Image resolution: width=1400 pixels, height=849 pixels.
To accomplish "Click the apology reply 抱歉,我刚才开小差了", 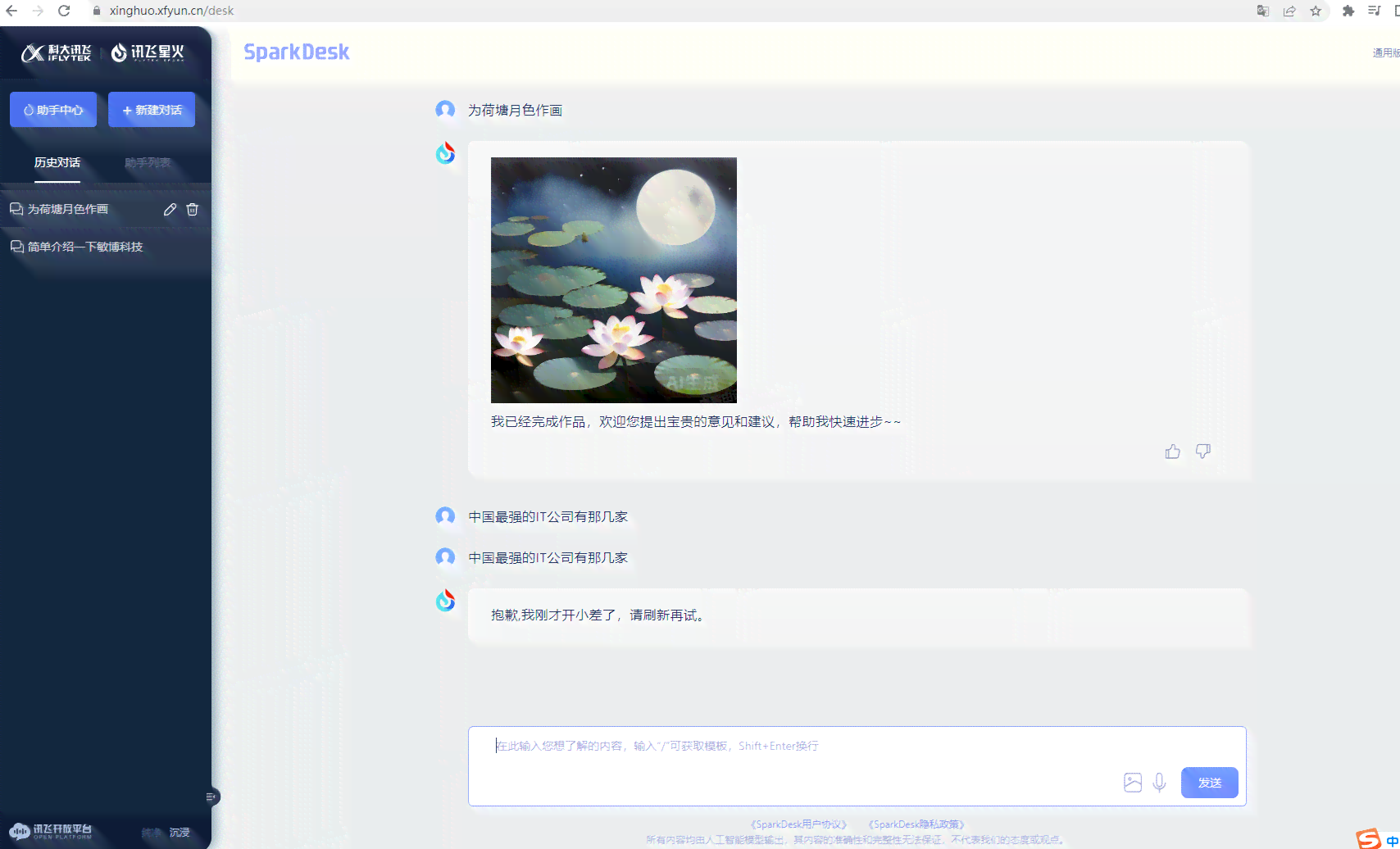I will (598, 615).
